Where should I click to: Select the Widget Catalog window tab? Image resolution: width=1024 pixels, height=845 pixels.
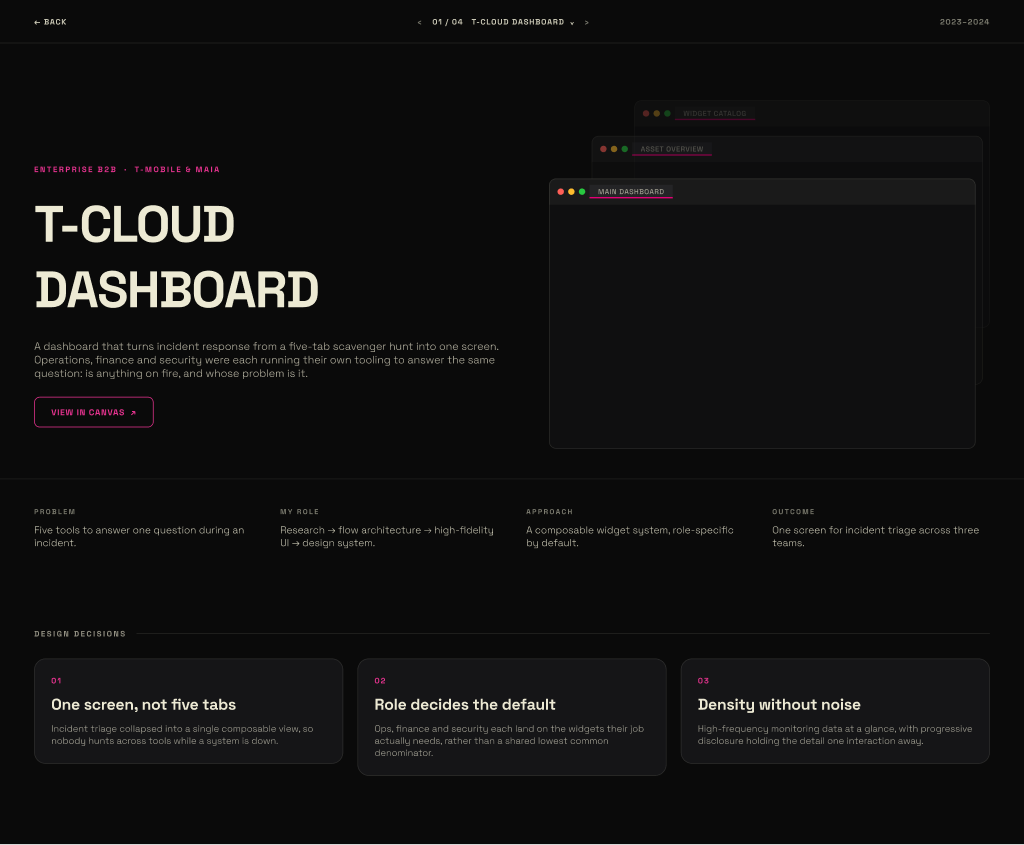pyautogui.click(x=714, y=114)
